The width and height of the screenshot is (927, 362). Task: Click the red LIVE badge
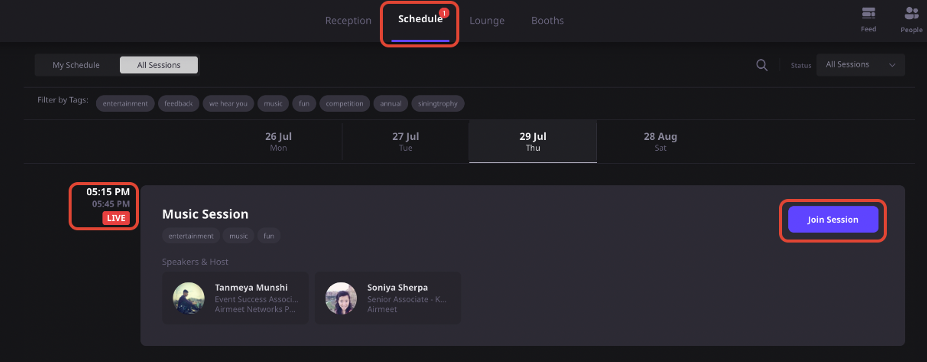(116, 218)
